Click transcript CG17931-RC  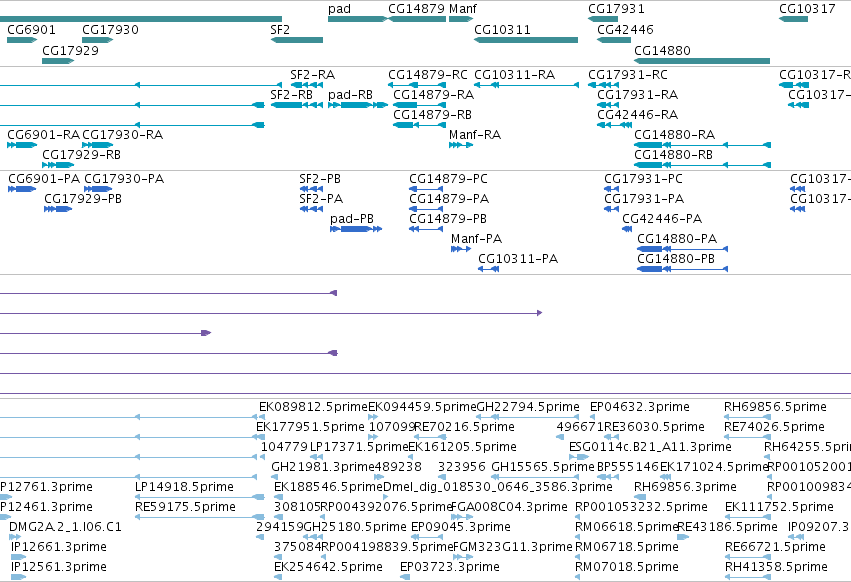click(603, 85)
